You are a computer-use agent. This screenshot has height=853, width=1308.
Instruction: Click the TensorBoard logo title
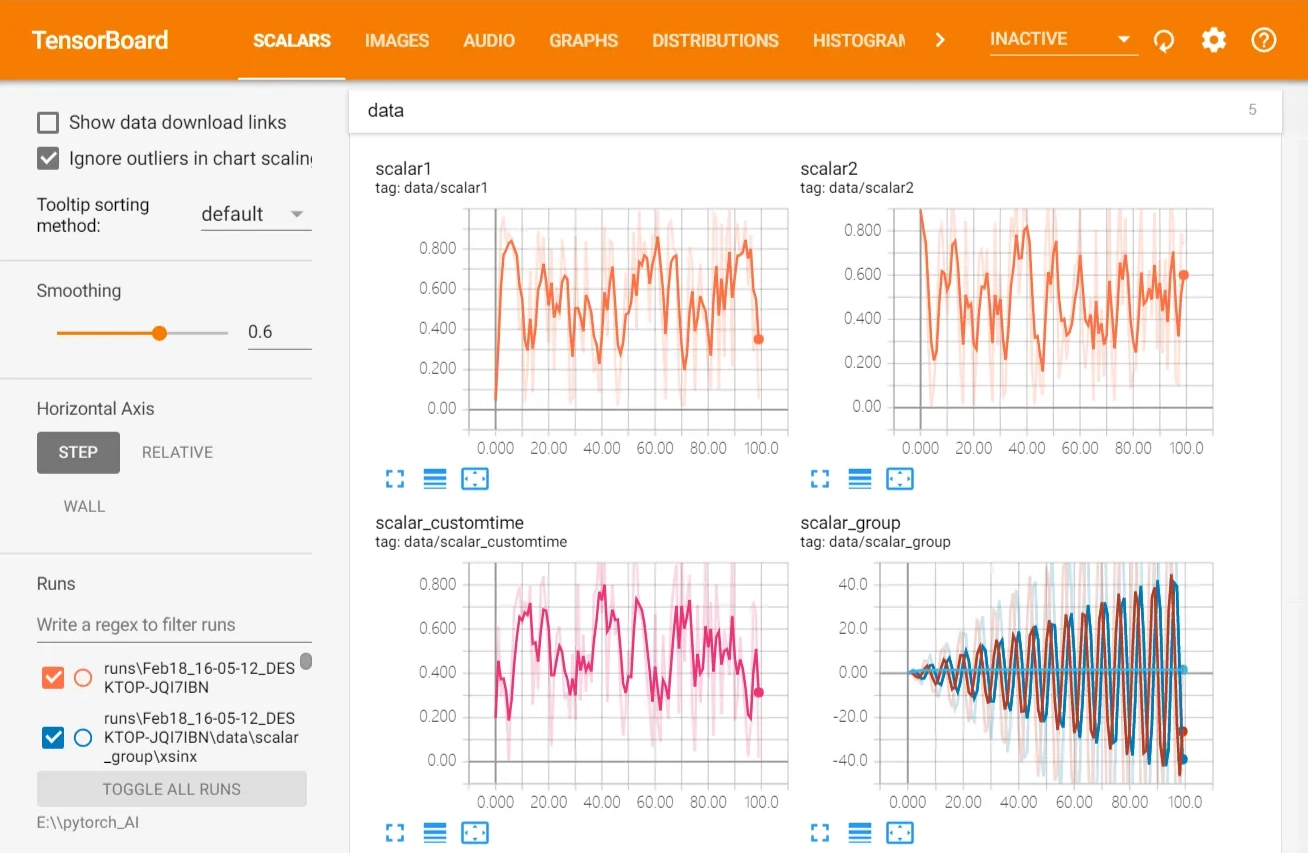point(100,40)
